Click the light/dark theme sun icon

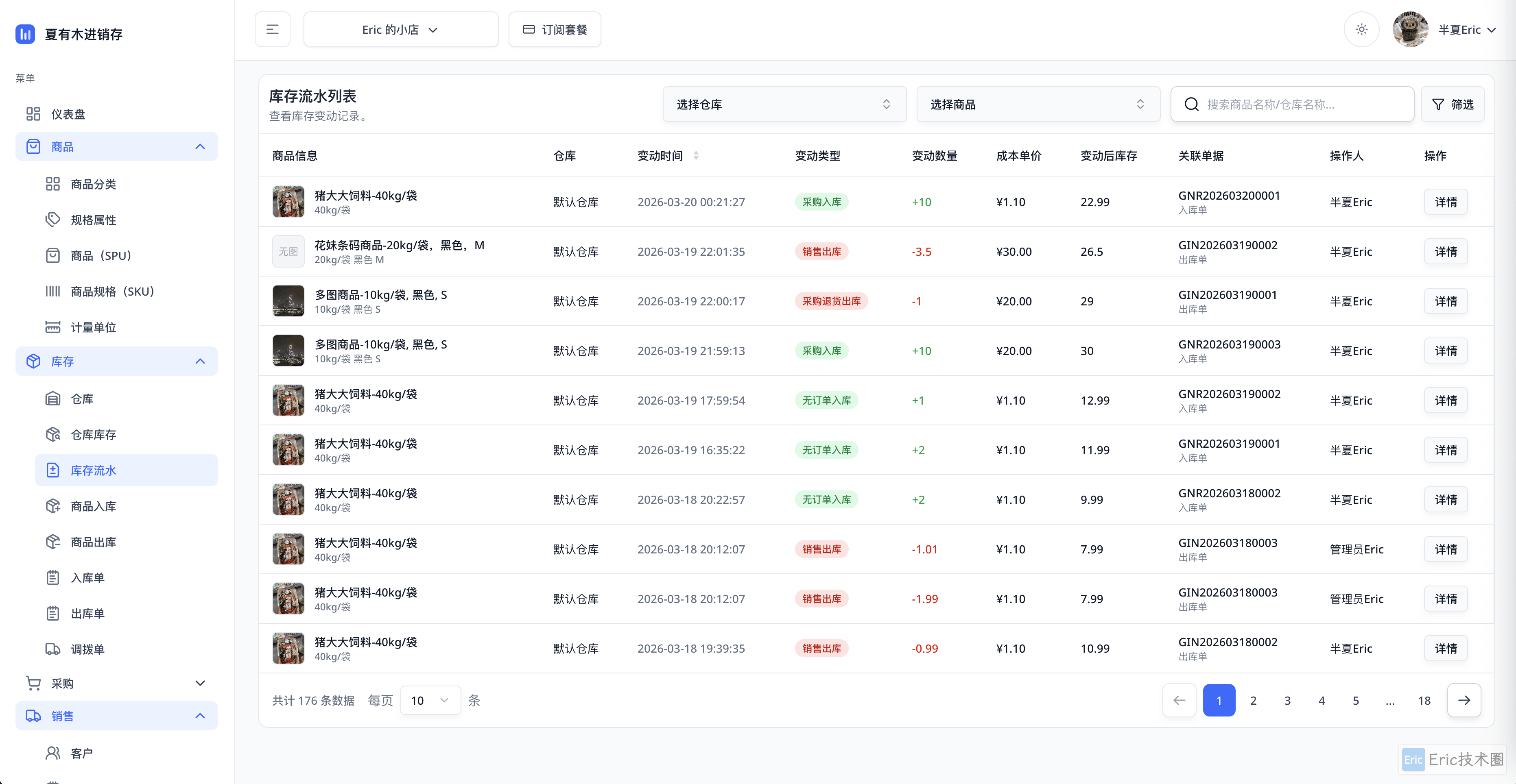(x=1361, y=29)
